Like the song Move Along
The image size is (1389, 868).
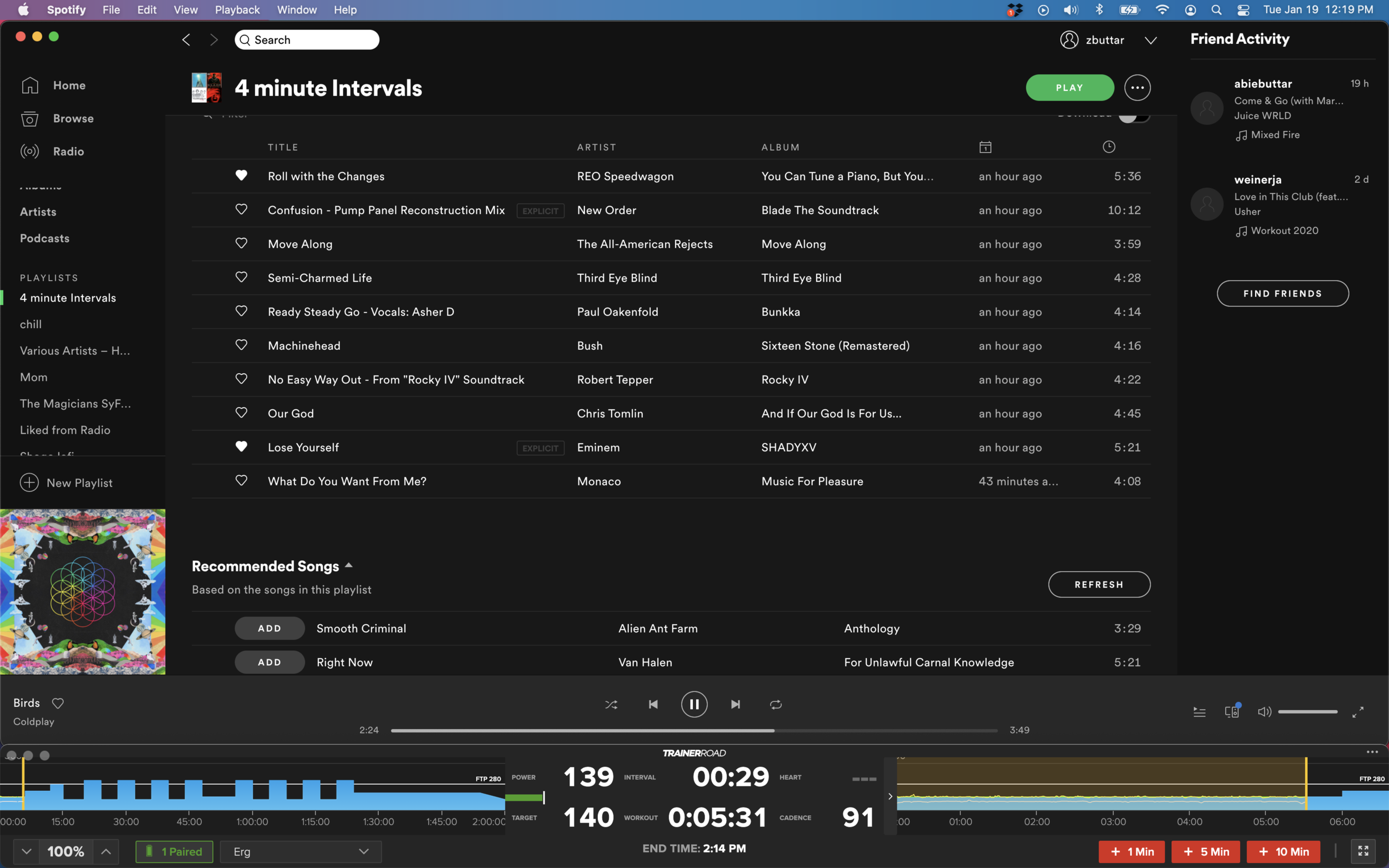(x=241, y=243)
